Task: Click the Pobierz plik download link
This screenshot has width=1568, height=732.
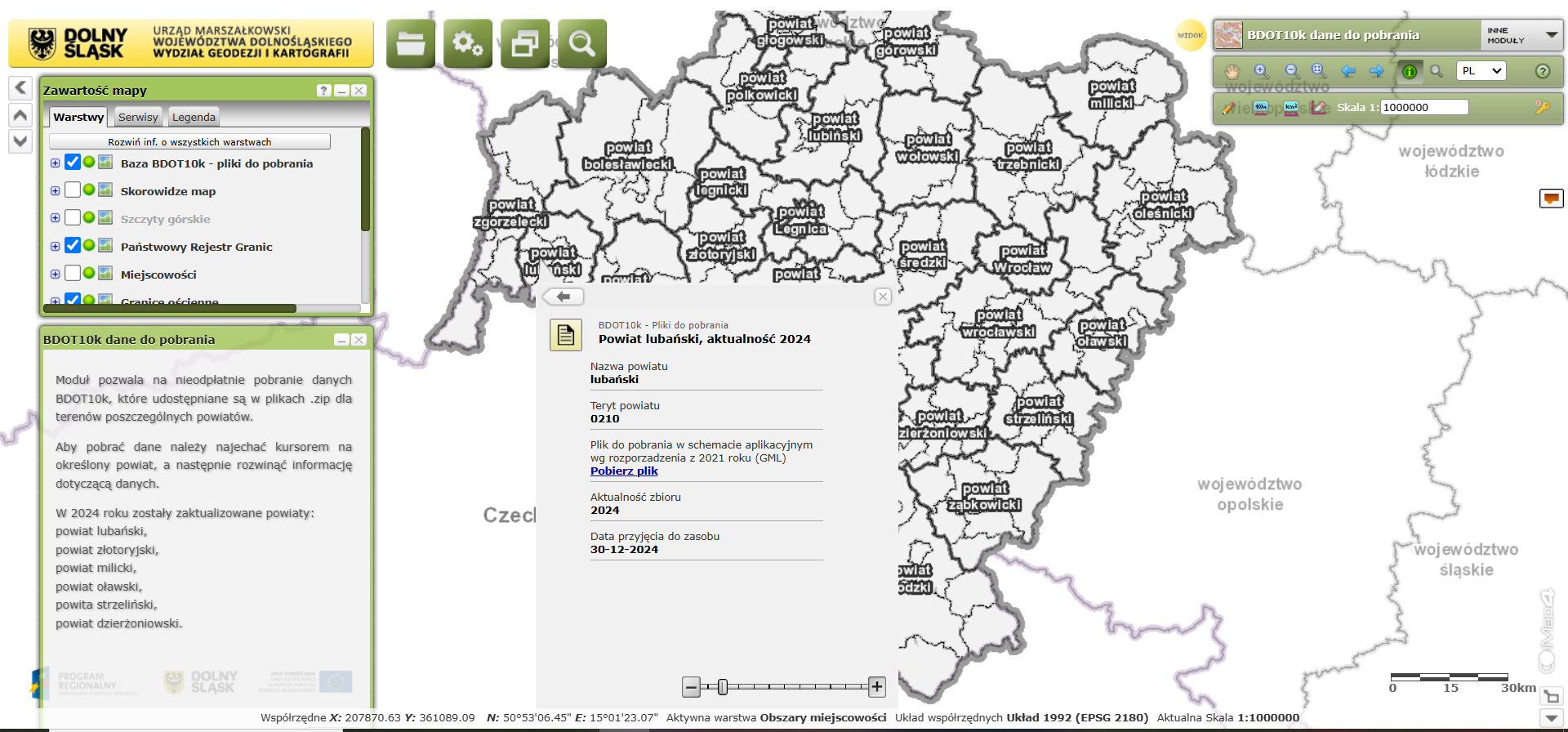Action: pos(624,471)
